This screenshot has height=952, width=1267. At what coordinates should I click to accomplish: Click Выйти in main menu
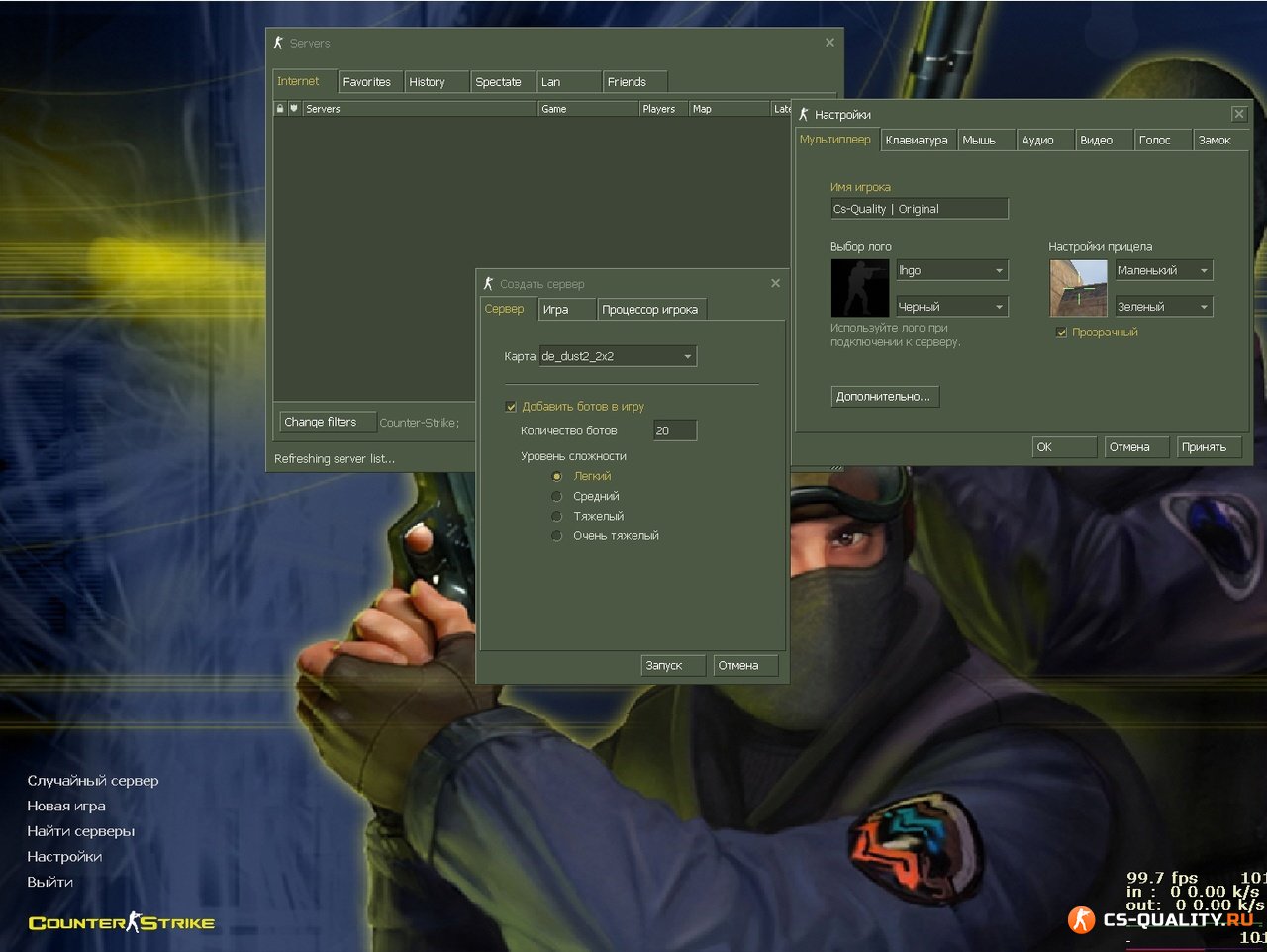tap(50, 882)
